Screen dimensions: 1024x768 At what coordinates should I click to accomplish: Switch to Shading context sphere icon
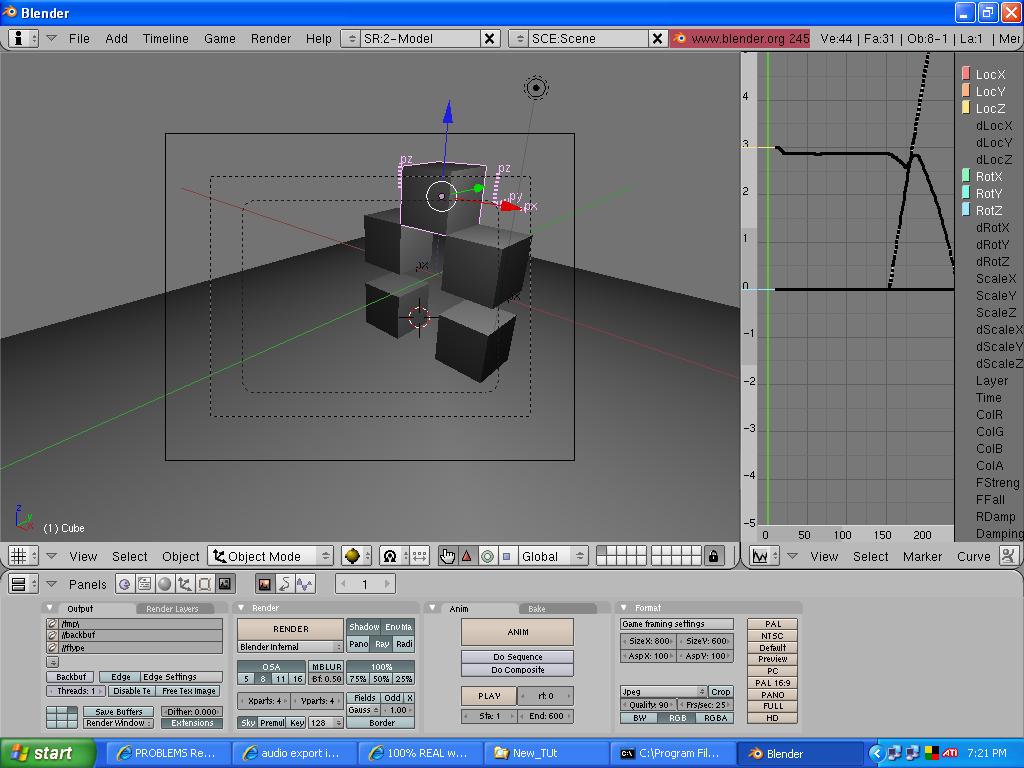[x=165, y=584]
